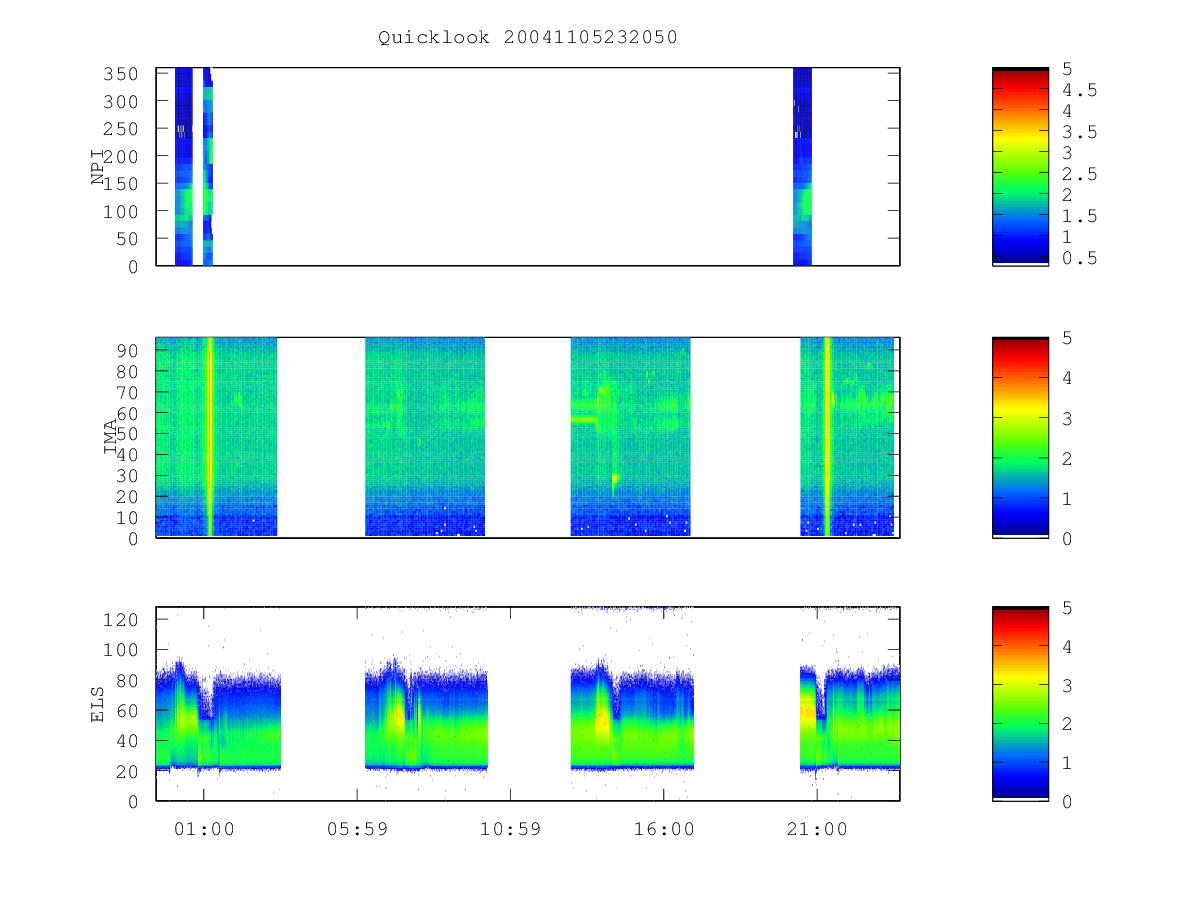
Task: Click the 3.5 label on the NPI colorbar
Action: pyautogui.click(x=1079, y=132)
